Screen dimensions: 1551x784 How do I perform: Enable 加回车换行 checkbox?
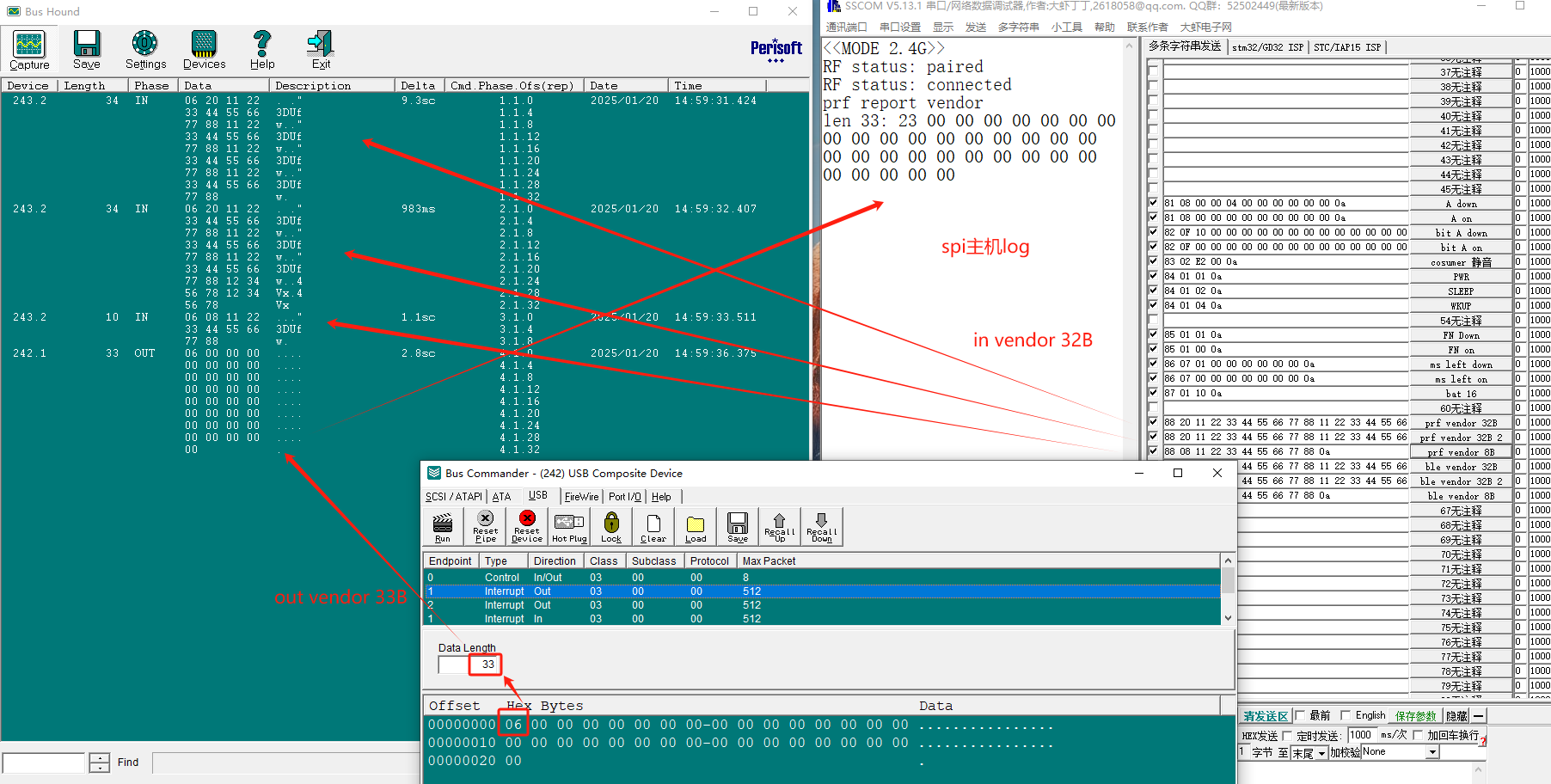pos(1418,735)
